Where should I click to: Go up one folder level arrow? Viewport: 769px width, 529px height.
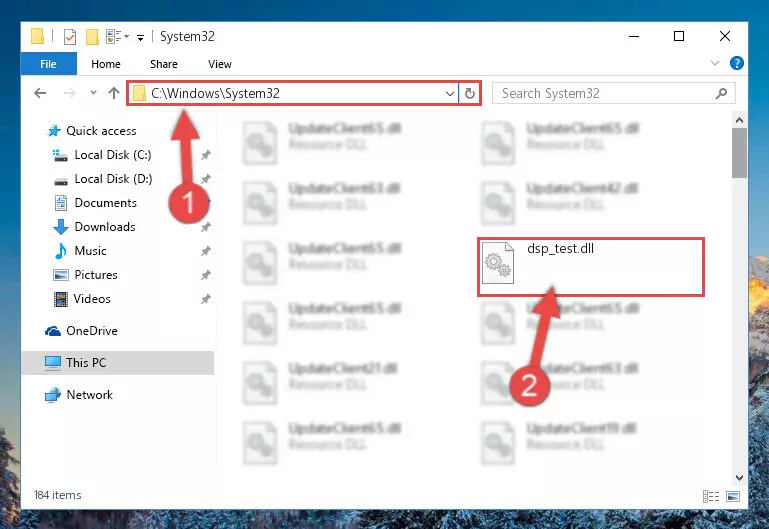click(x=114, y=93)
